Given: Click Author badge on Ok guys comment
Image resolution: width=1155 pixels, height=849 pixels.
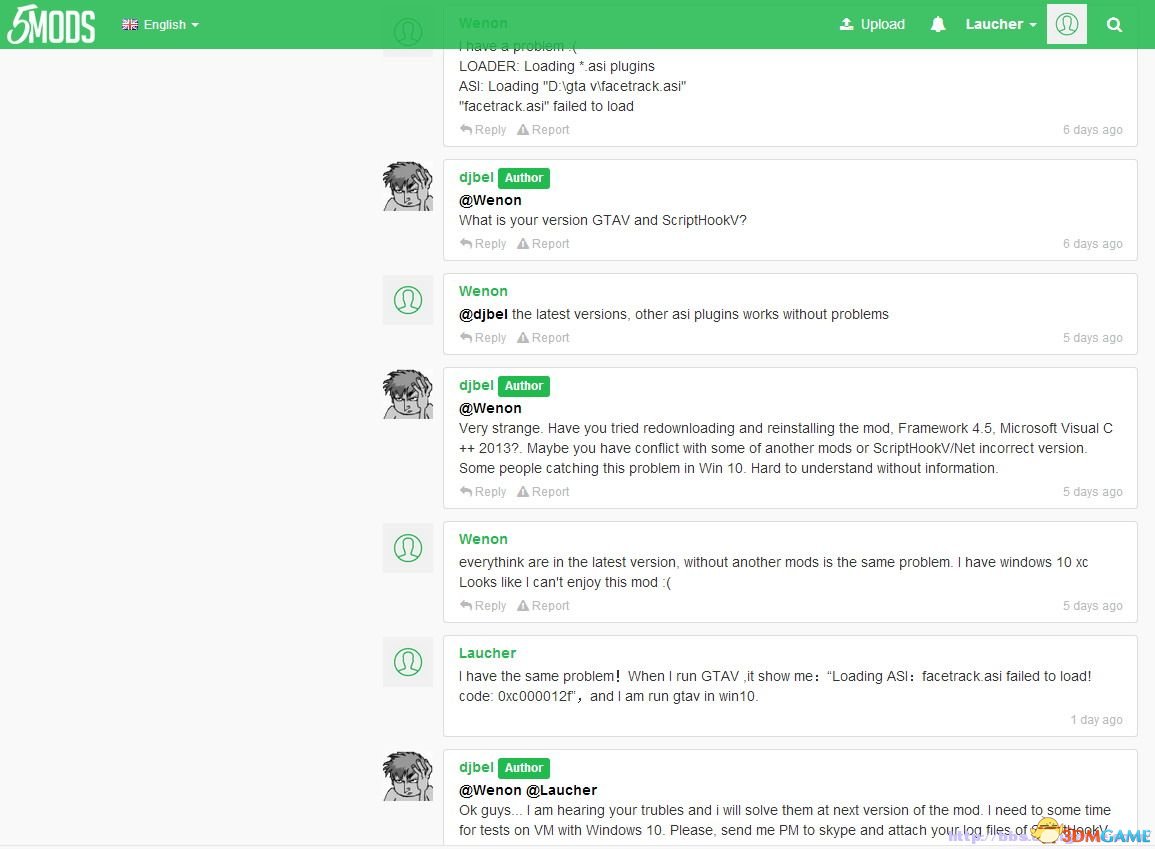Looking at the screenshot, I should click(524, 768).
